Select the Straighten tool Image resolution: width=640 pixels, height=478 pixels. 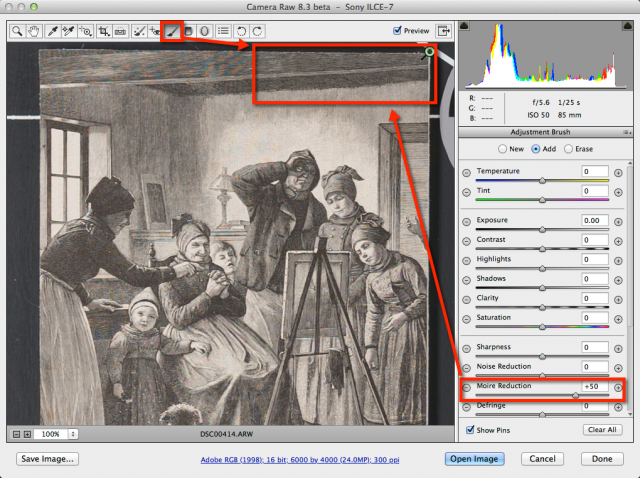pos(120,31)
